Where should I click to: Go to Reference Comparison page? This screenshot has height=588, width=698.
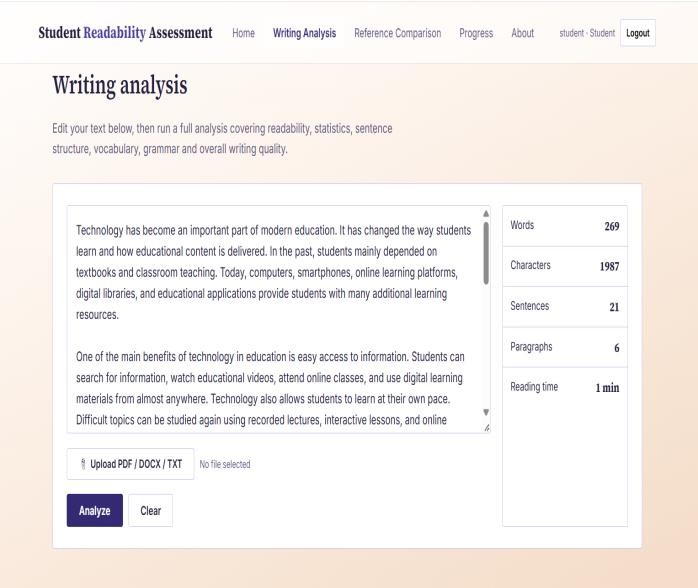pyautogui.click(x=398, y=33)
